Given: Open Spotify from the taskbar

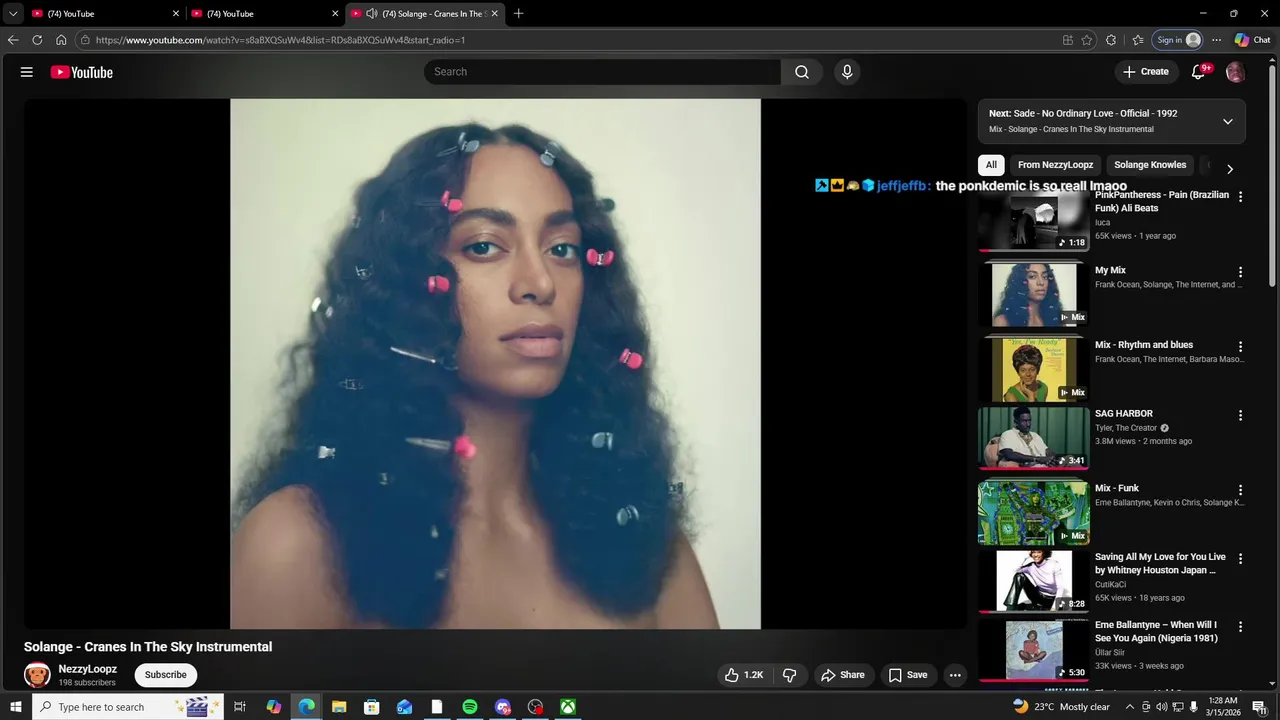Looking at the screenshot, I should [x=470, y=707].
